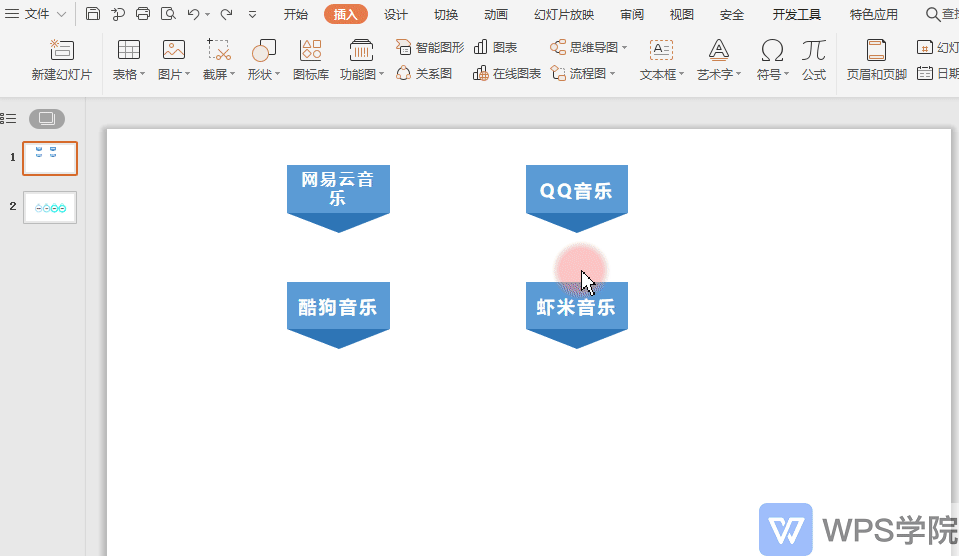Open the 开发工具 developer tools tab

pos(797,14)
